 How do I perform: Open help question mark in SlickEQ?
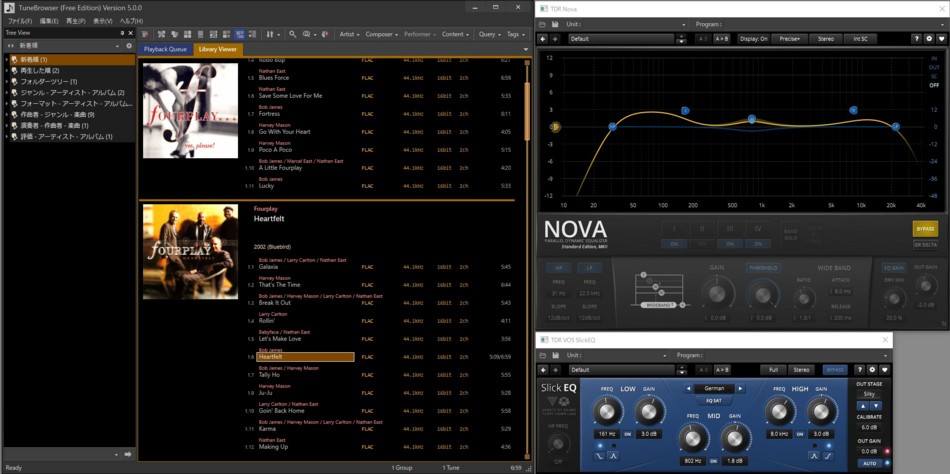click(859, 370)
